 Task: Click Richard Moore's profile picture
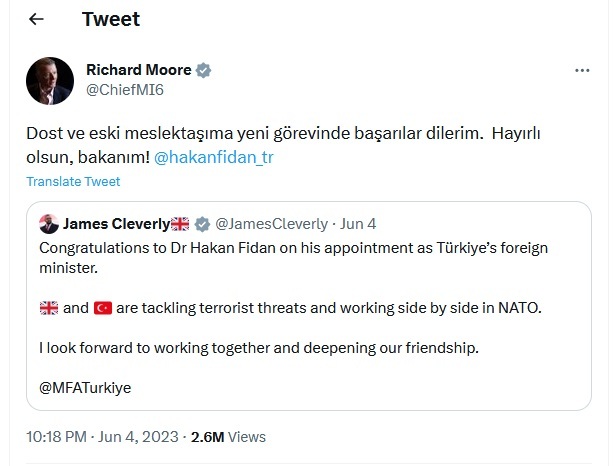[49, 82]
